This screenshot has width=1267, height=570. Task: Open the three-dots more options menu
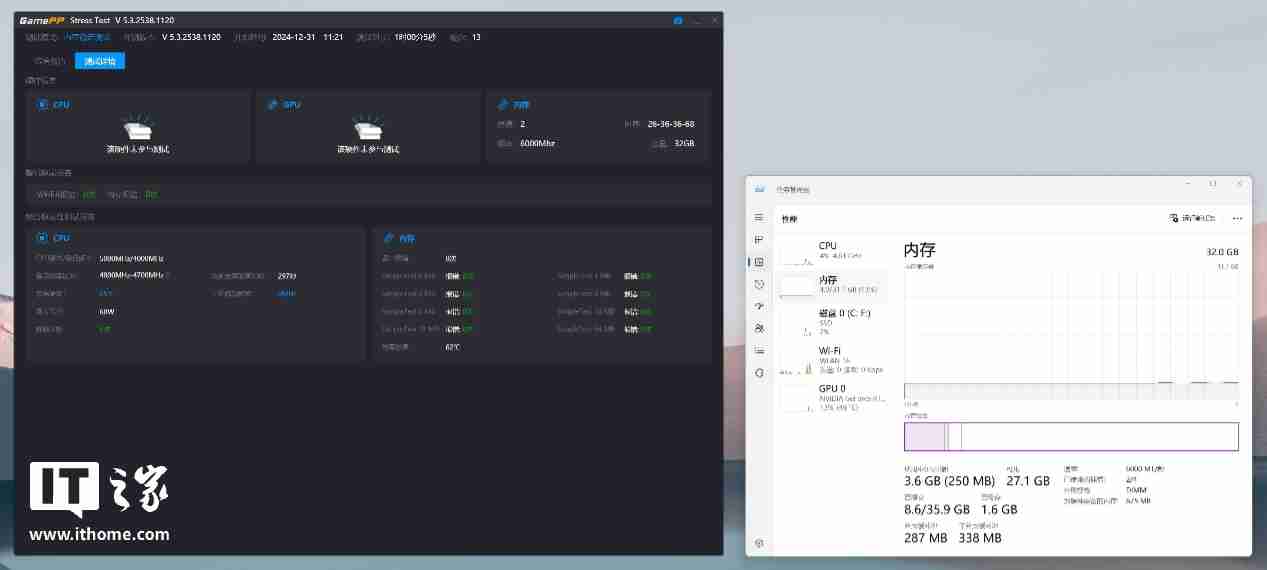[x=1237, y=218]
